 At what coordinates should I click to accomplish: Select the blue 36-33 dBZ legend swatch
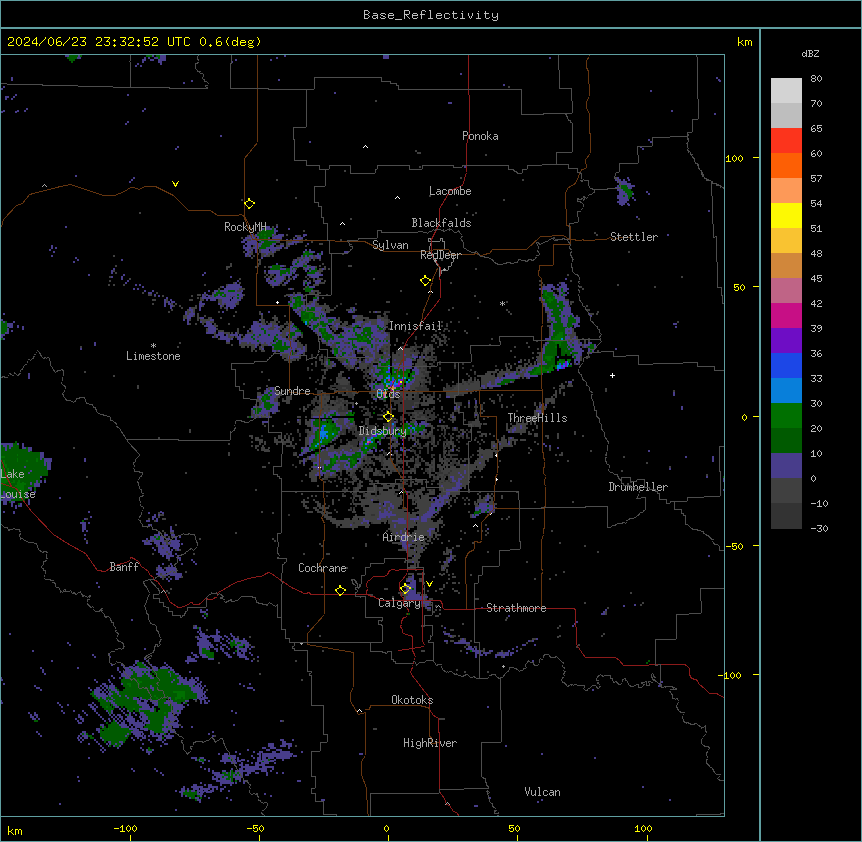tap(786, 365)
